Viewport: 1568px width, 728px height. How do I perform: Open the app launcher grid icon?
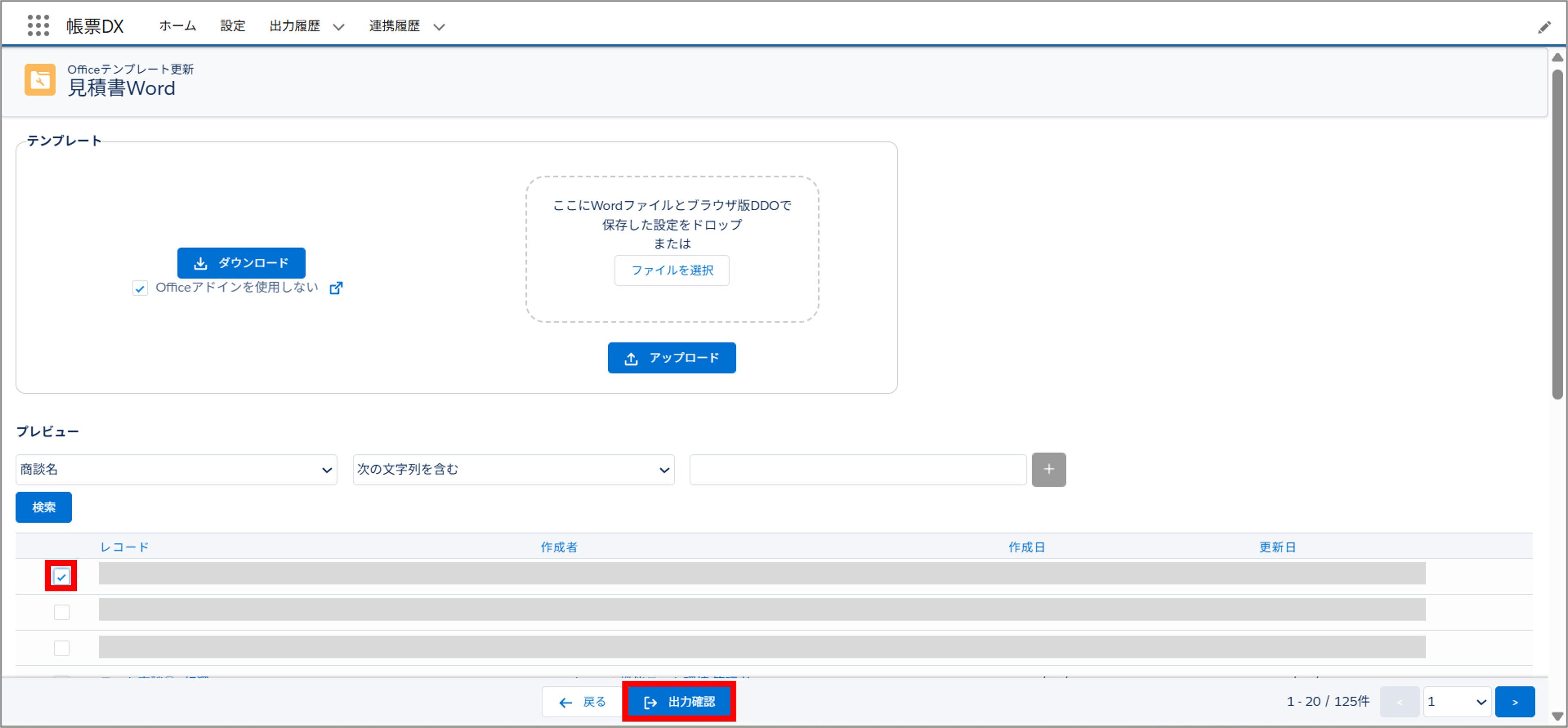point(38,25)
